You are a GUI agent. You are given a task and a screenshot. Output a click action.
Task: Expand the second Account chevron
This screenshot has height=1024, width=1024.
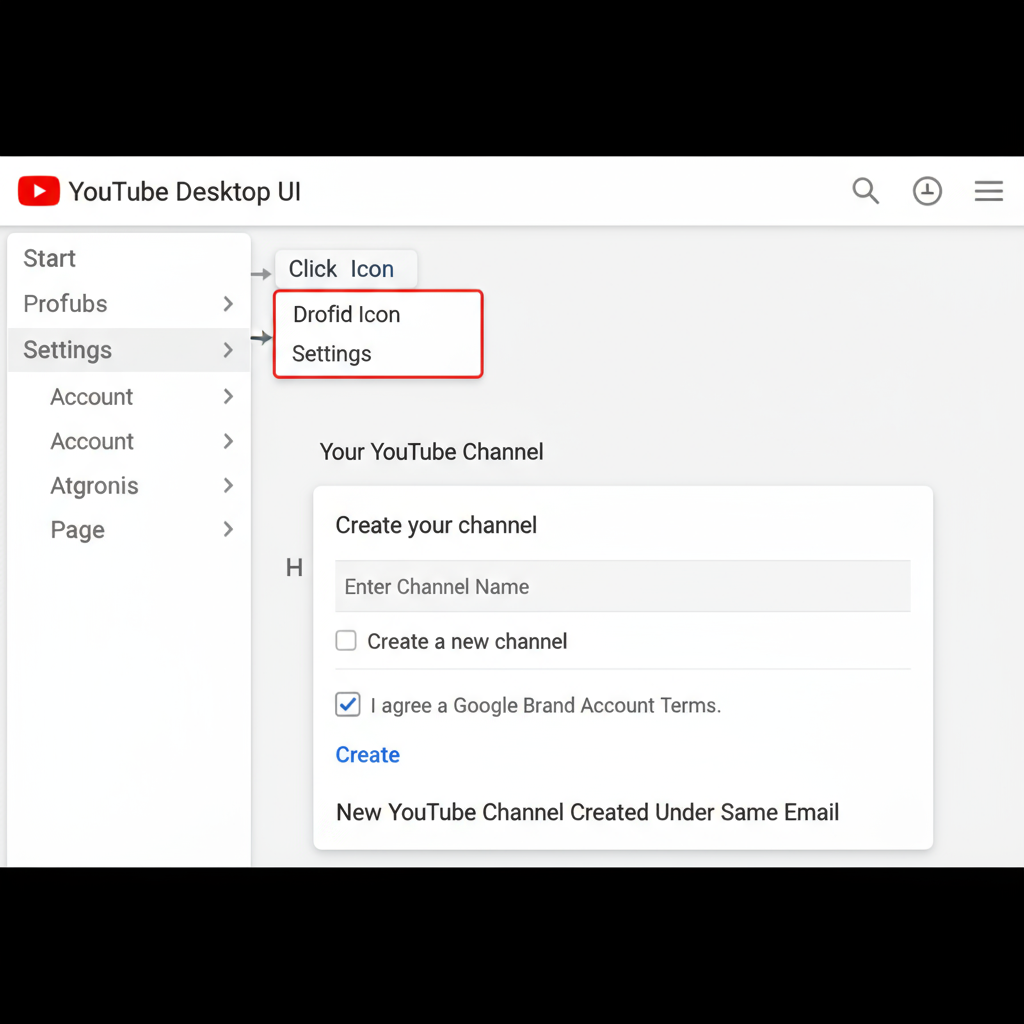(228, 441)
